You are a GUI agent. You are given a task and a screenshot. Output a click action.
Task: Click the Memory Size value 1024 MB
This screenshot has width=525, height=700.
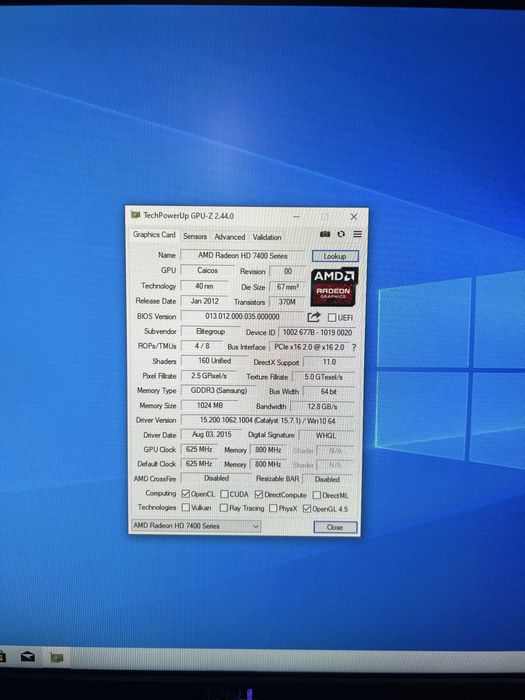pyautogui.click(x=210, y=405)
